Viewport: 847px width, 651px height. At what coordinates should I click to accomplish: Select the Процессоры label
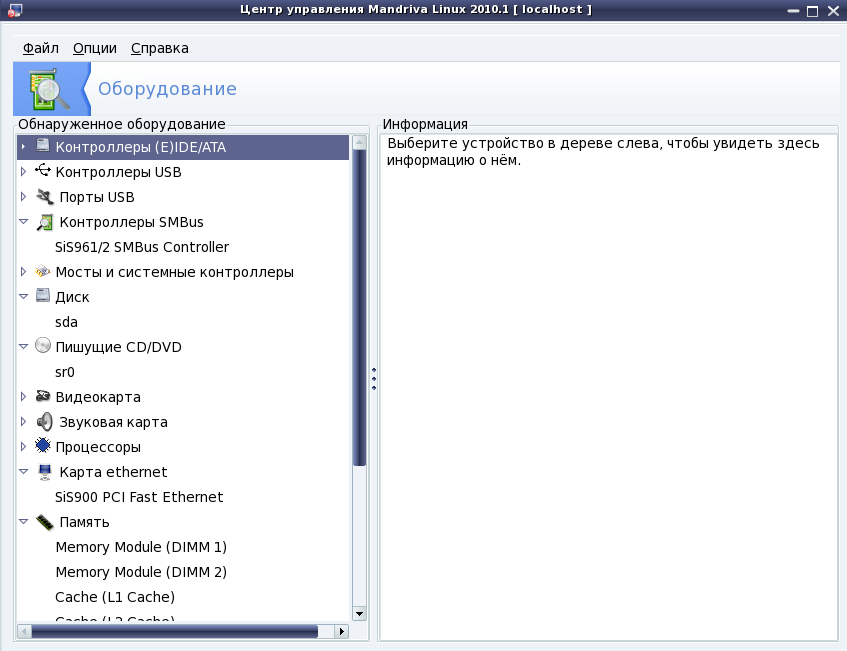click(x=98, y=447)
